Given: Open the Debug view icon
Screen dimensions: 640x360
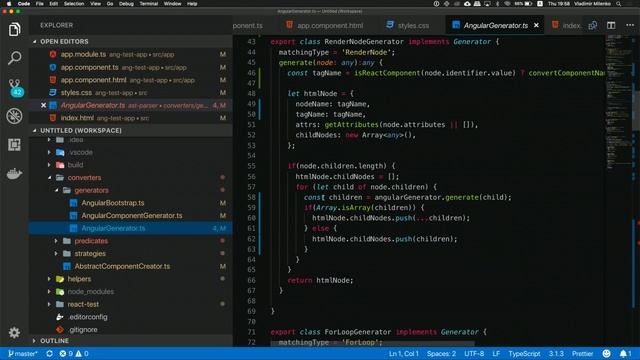Looking at the screenshot, I should [x=14, y=116].
